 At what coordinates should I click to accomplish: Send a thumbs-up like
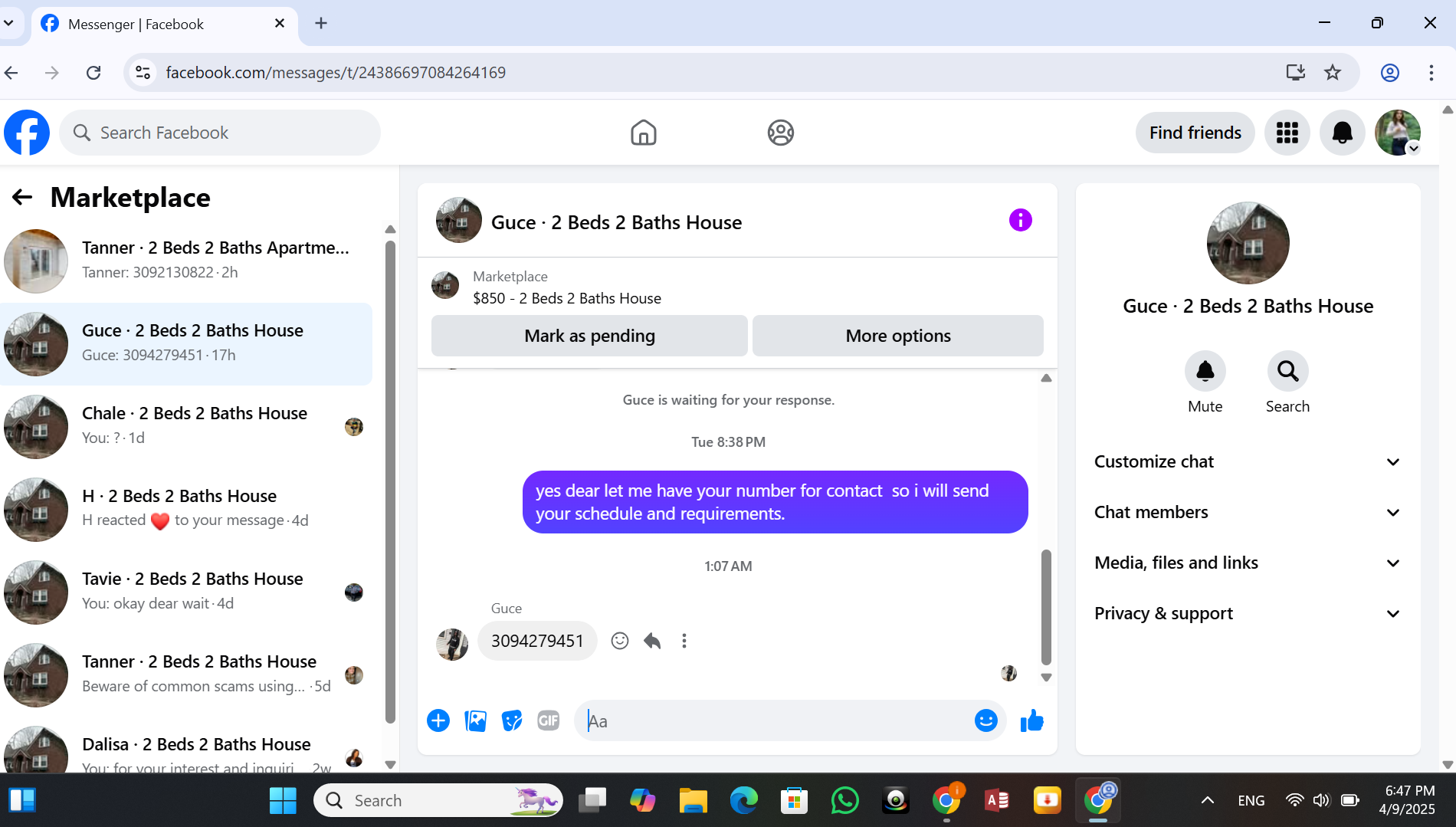tap(1032, 720)
